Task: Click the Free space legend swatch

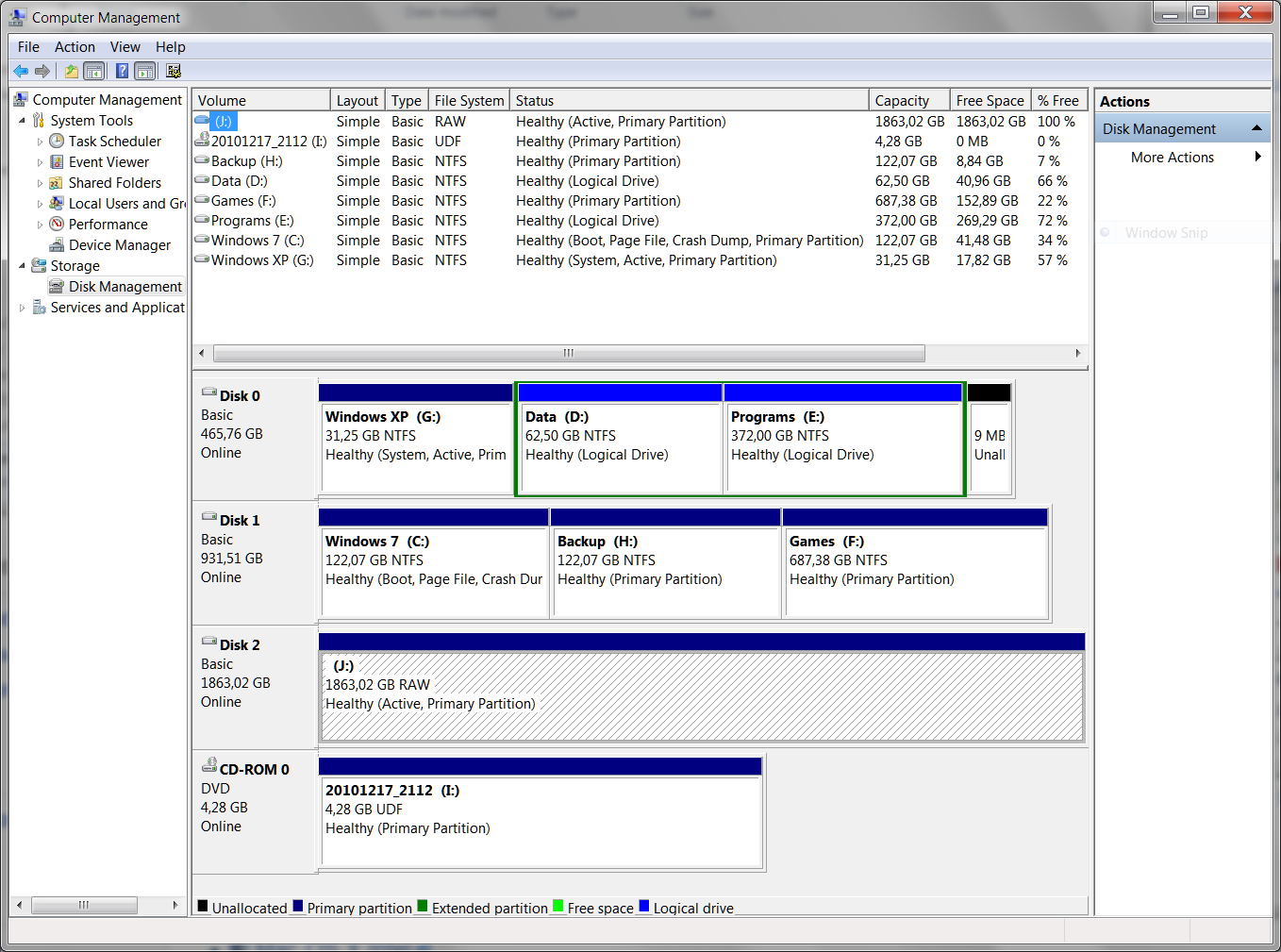Action: tap(558, 906)
